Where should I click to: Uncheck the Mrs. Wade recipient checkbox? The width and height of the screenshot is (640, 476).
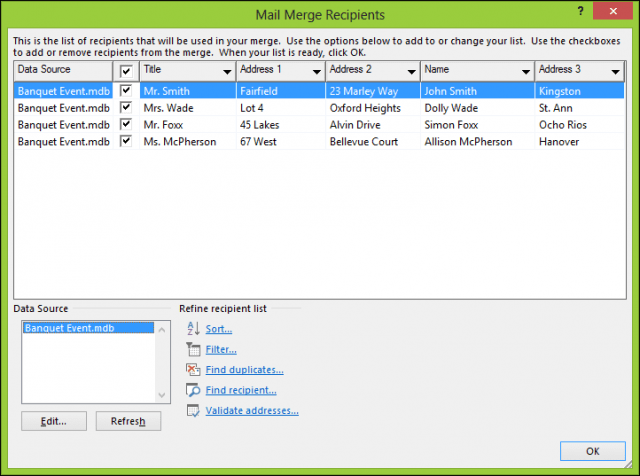coord(126,108)
